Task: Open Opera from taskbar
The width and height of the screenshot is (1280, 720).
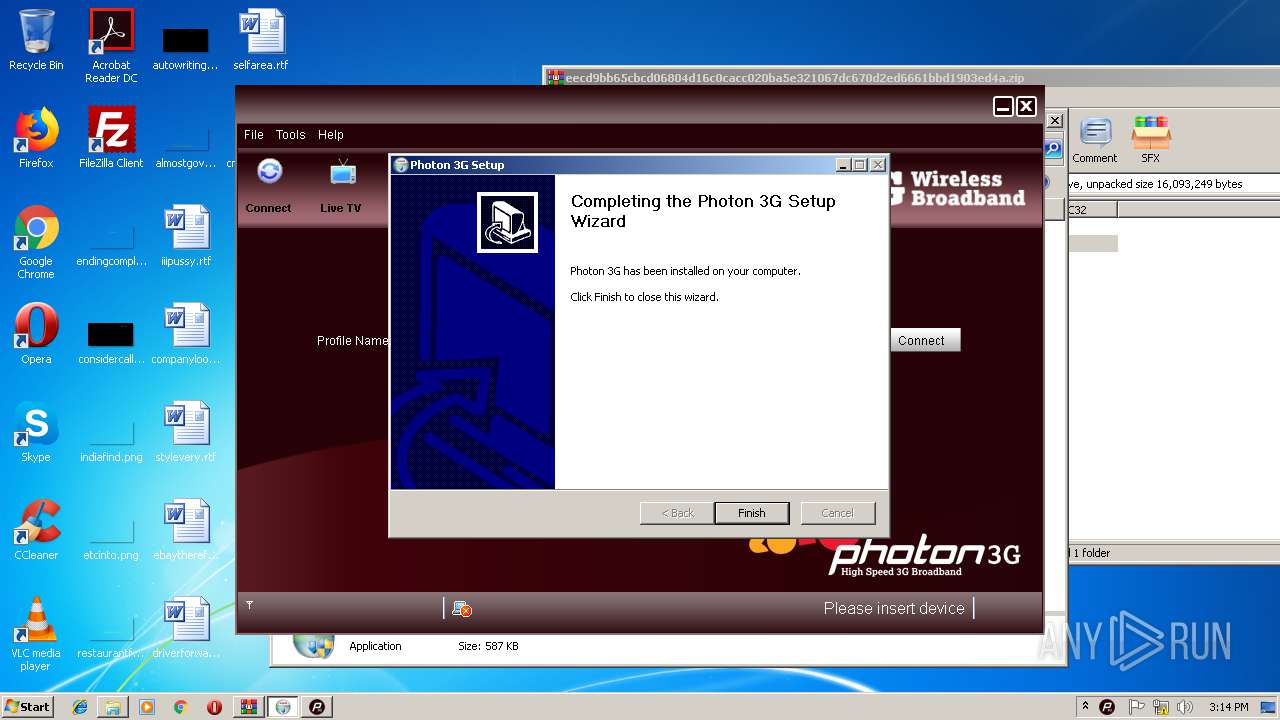Action: tap(214, 707)
